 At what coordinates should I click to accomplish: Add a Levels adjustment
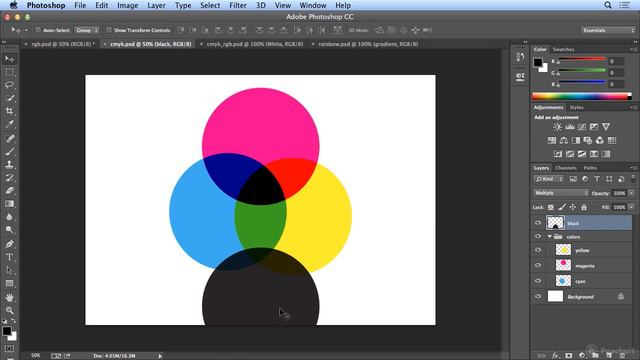click(x=570, y=127)
